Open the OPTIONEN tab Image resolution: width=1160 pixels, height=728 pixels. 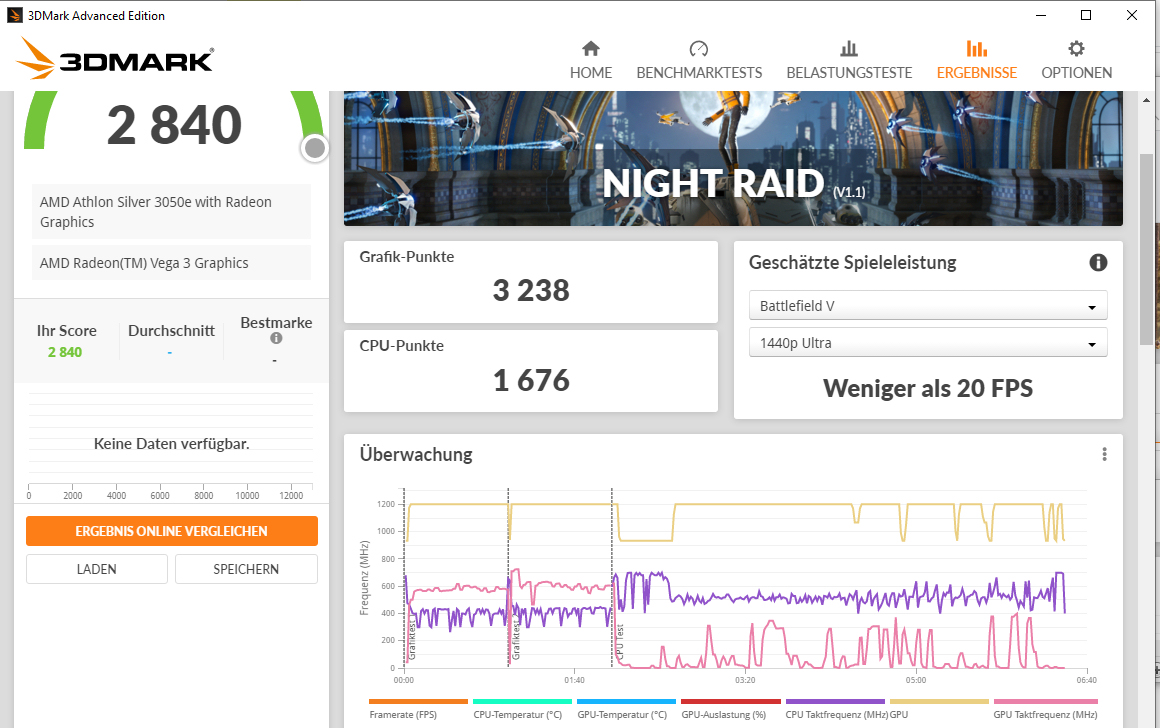(1076, 61)
